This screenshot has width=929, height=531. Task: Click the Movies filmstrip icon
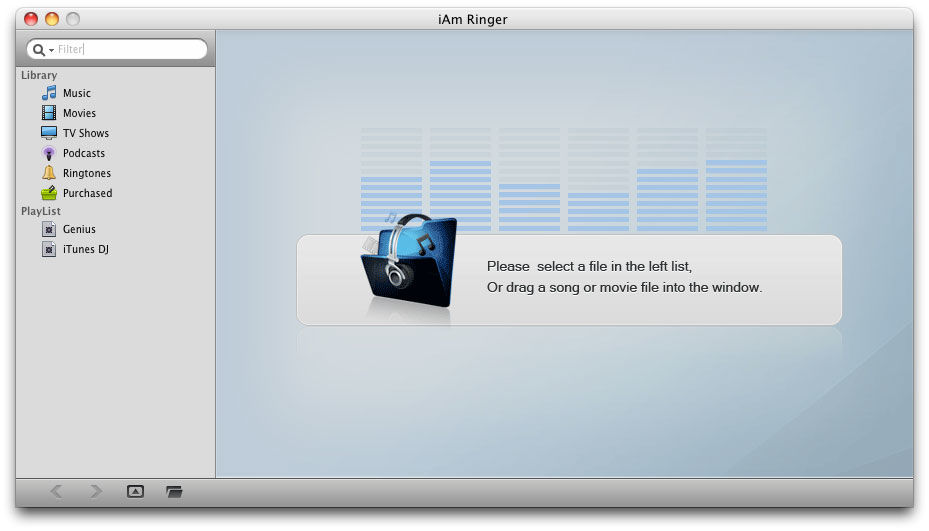tap(49, 113)
